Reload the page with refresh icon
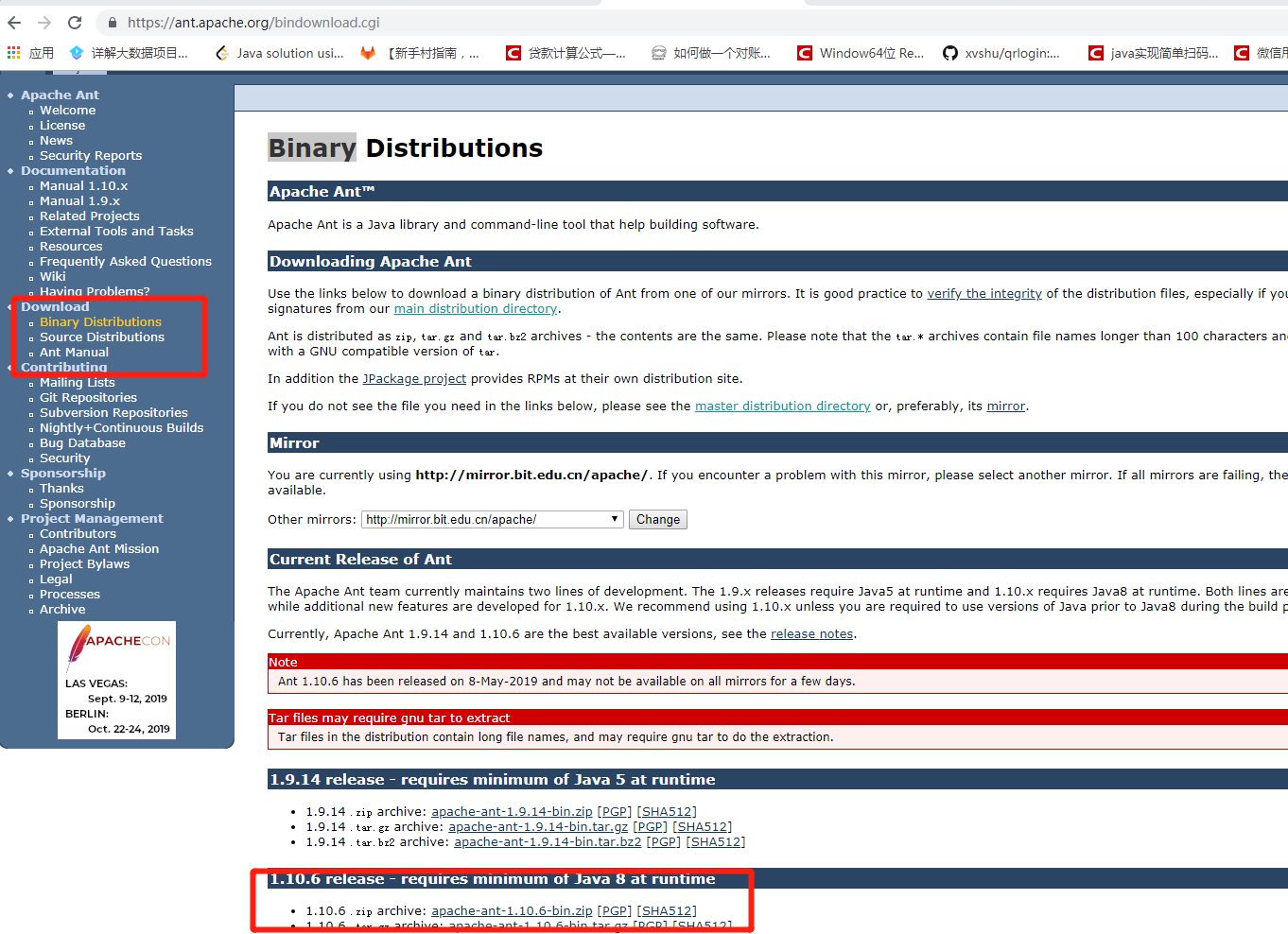 tap(75, 22)
